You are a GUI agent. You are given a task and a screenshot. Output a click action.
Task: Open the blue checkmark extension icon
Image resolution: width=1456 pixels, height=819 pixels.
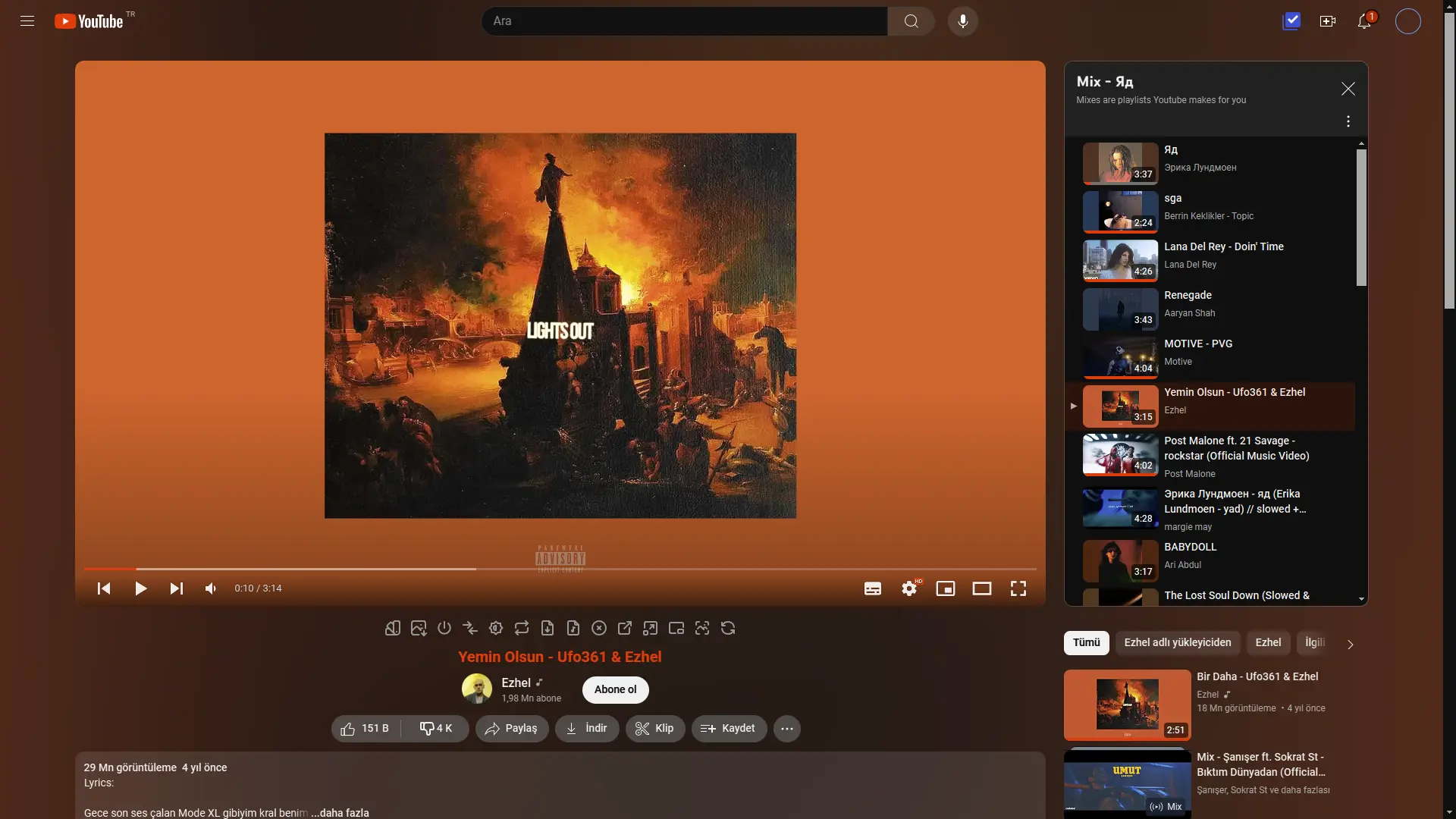1291,21
